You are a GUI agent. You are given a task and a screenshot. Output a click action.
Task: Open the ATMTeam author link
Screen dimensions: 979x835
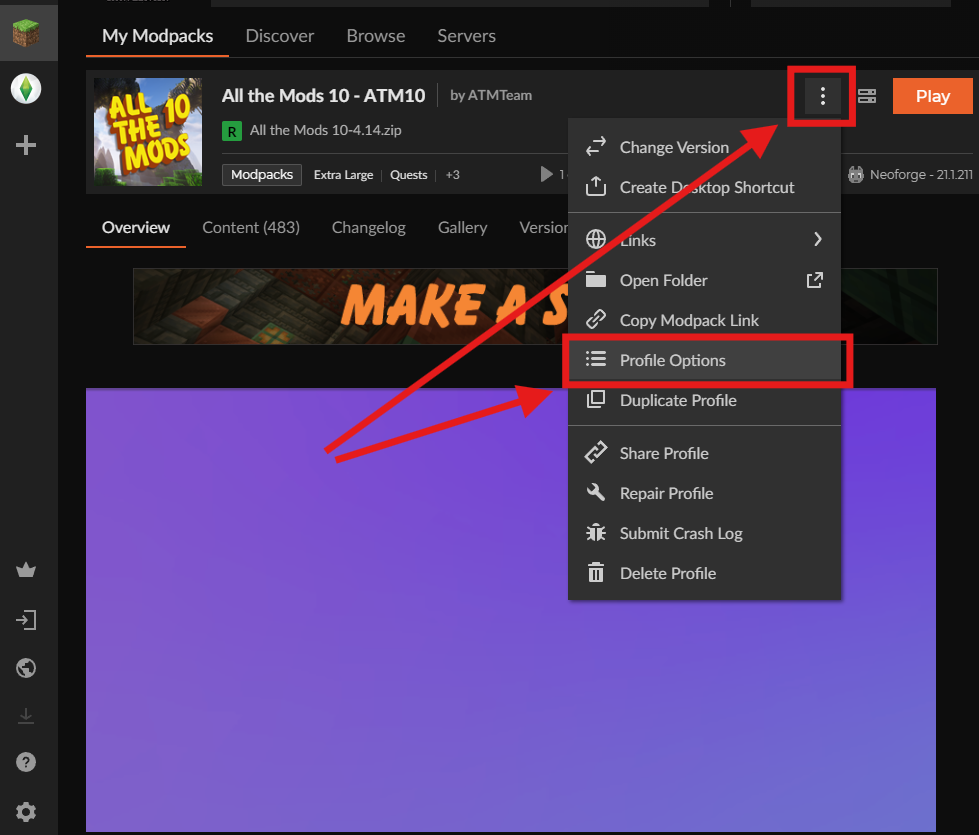pos(499,96)
